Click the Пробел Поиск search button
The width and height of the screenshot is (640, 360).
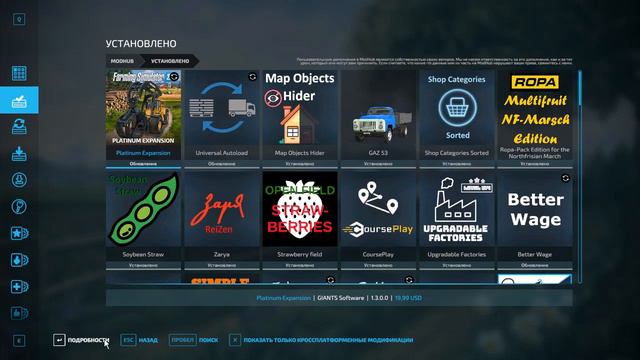point(194,340)
